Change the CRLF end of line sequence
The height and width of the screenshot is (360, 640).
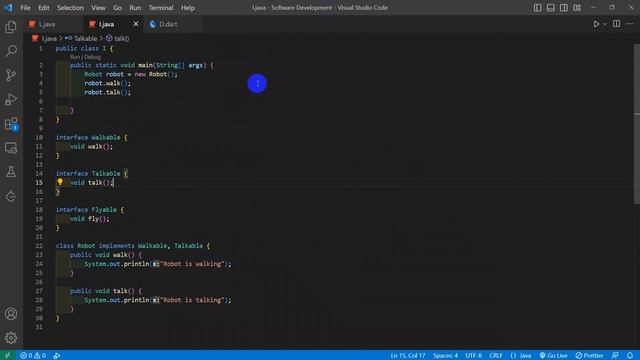tap(496, 355)
